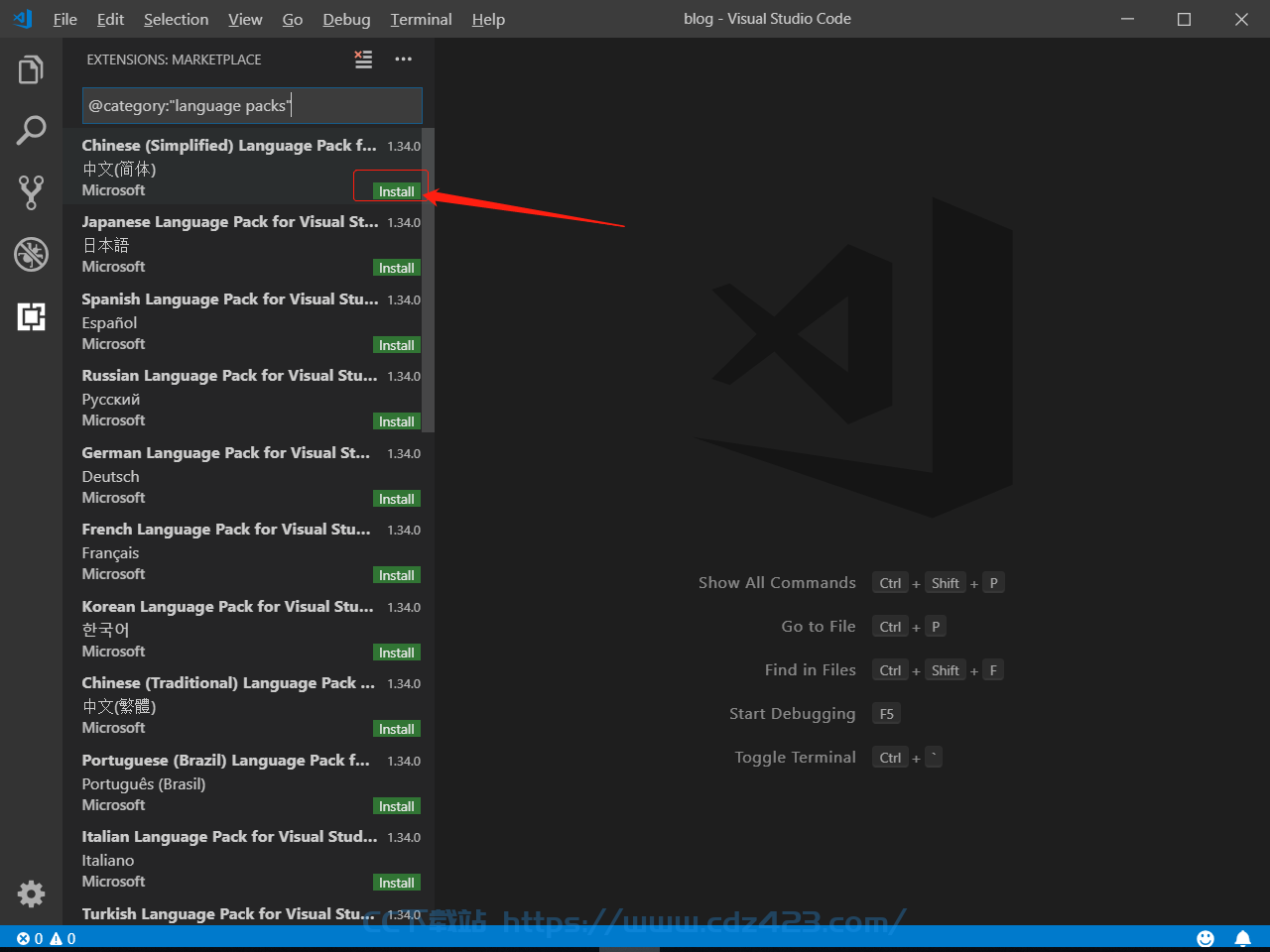1270x952 pixels.
Task: Open the Search view in activity bar
Action: (x=31, y=131)
